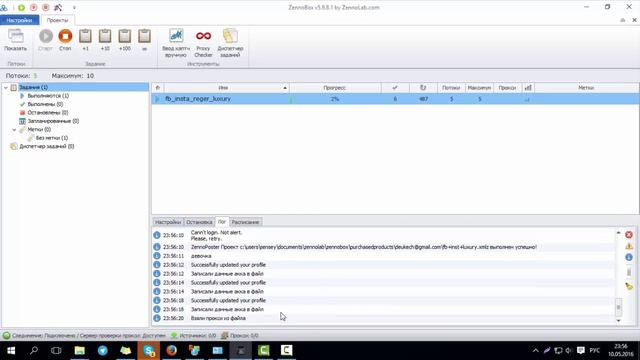Toggle red error filter in log
The width and height of the screenshot is (640, 360).
[629, 235]
